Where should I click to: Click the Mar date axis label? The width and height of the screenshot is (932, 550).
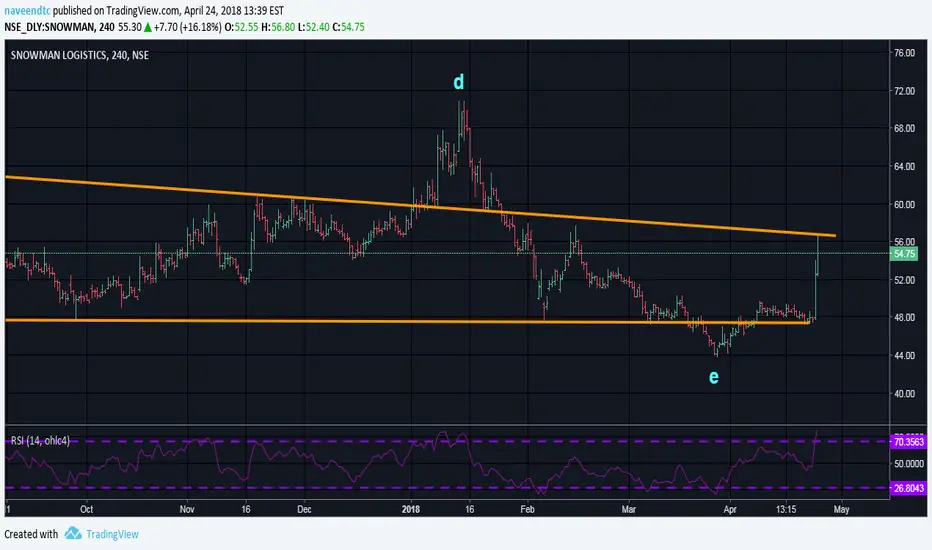click(629, 510)
